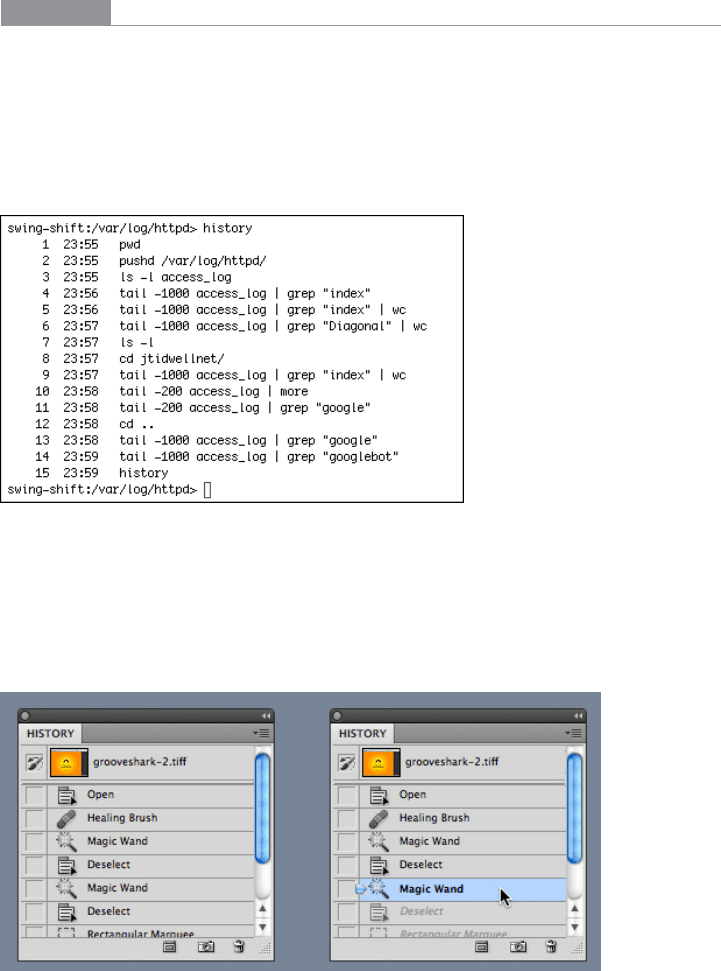Viewport: 721px width, 971px height.
Task: Toggle history brush source box for Magic Wand below Healing Brush, right panel
Action: pyautogui.click(x=347, y=842)
